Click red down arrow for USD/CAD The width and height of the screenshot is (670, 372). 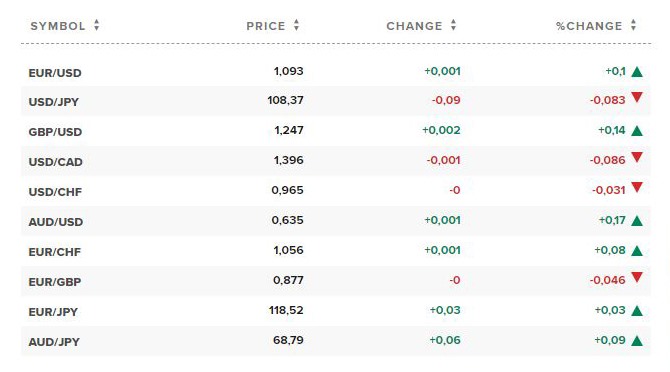tap(637, 157)
